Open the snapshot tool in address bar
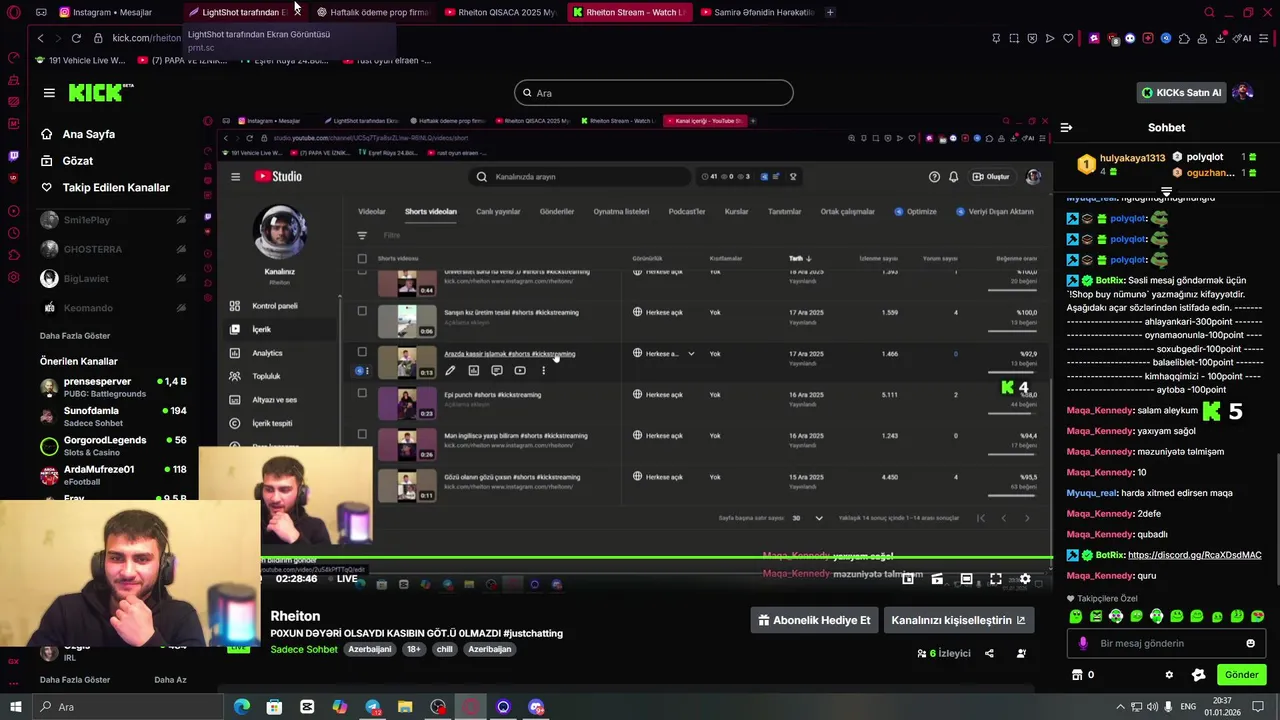This screenshot has width=1280, height=720. coord(1014,38)
